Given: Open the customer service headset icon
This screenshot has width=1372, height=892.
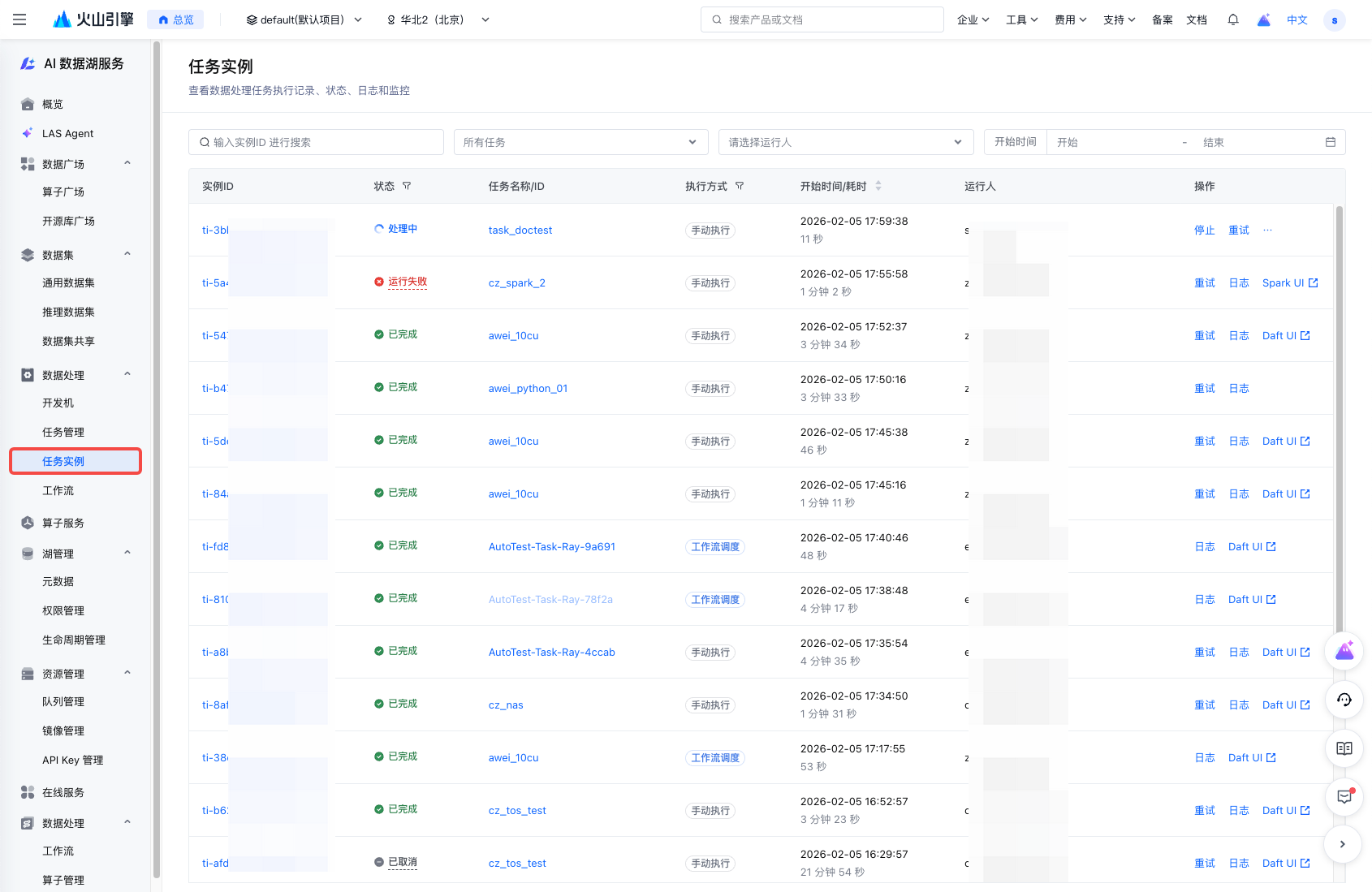Looking at the screenshot, I should (x=1344, y=700).
